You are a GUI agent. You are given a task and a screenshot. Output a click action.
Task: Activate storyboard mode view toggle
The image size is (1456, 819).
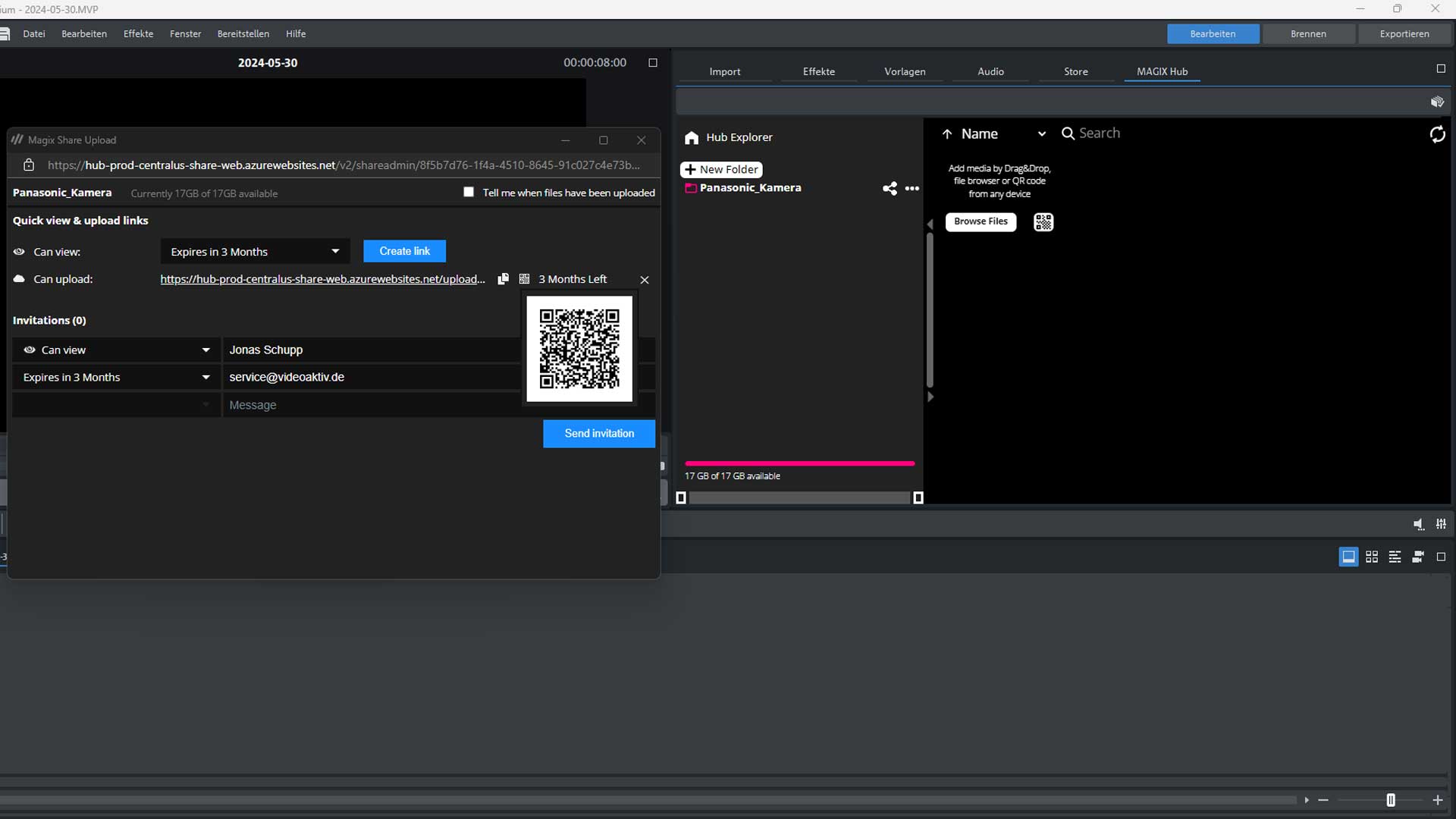(1348, 557)
